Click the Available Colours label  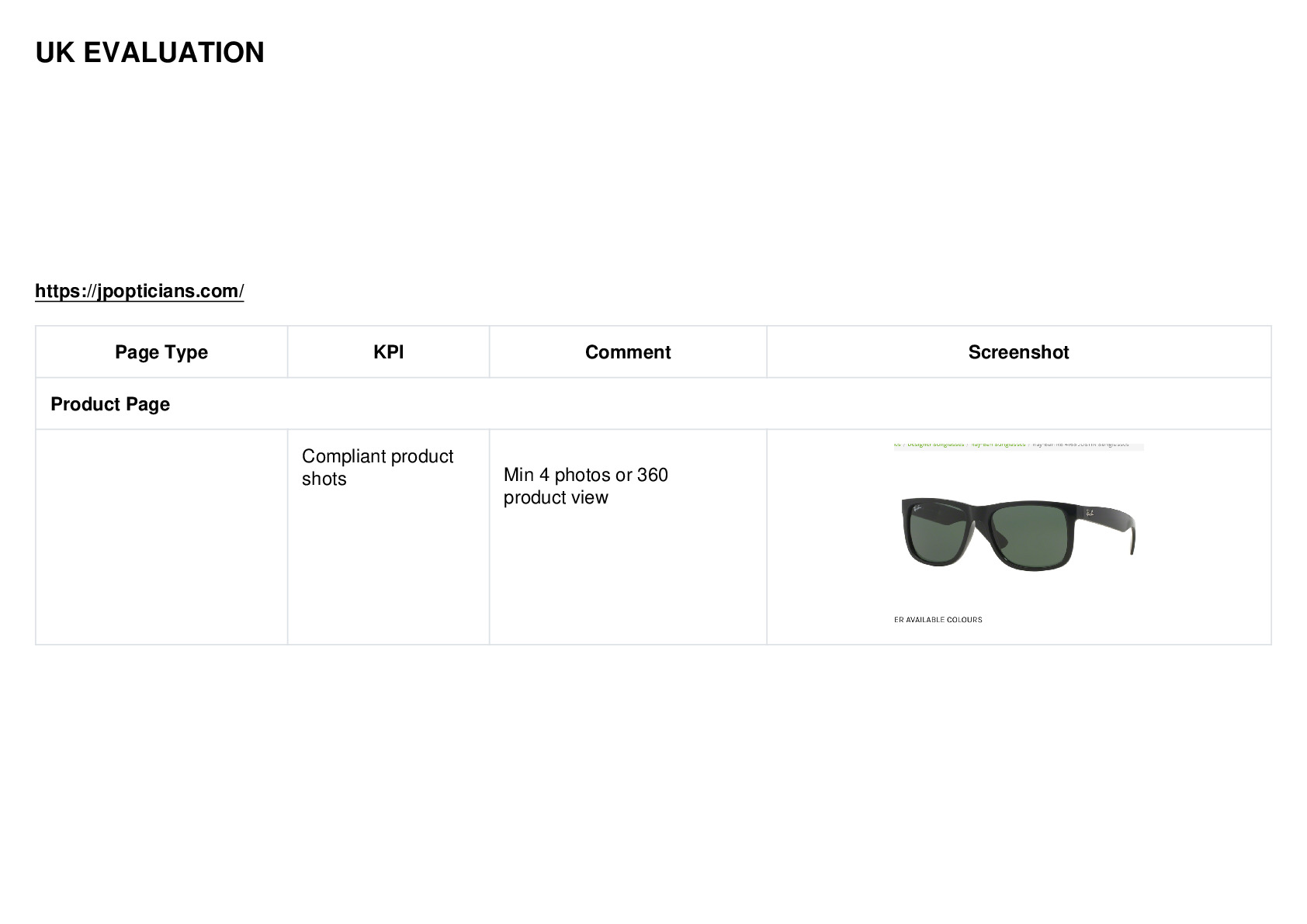tap(938, 620)
